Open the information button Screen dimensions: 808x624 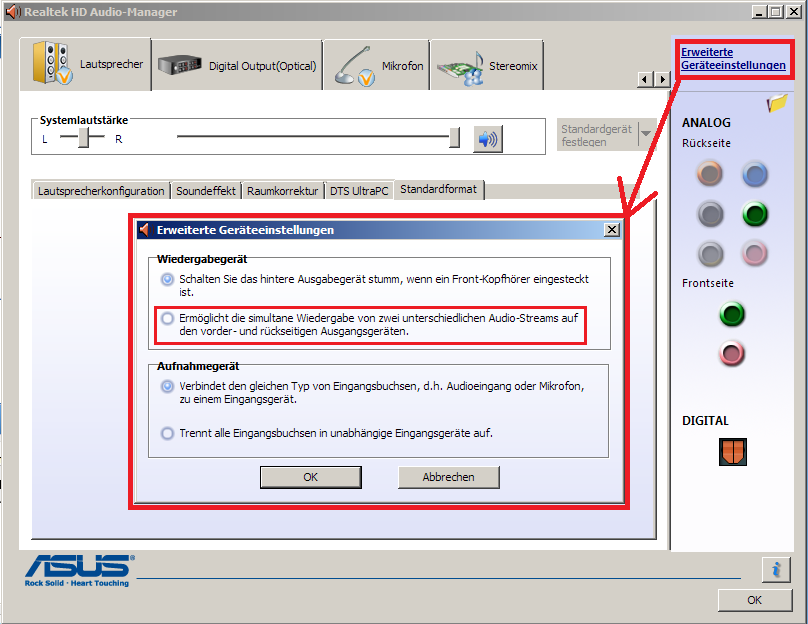[x=776, y=570]
